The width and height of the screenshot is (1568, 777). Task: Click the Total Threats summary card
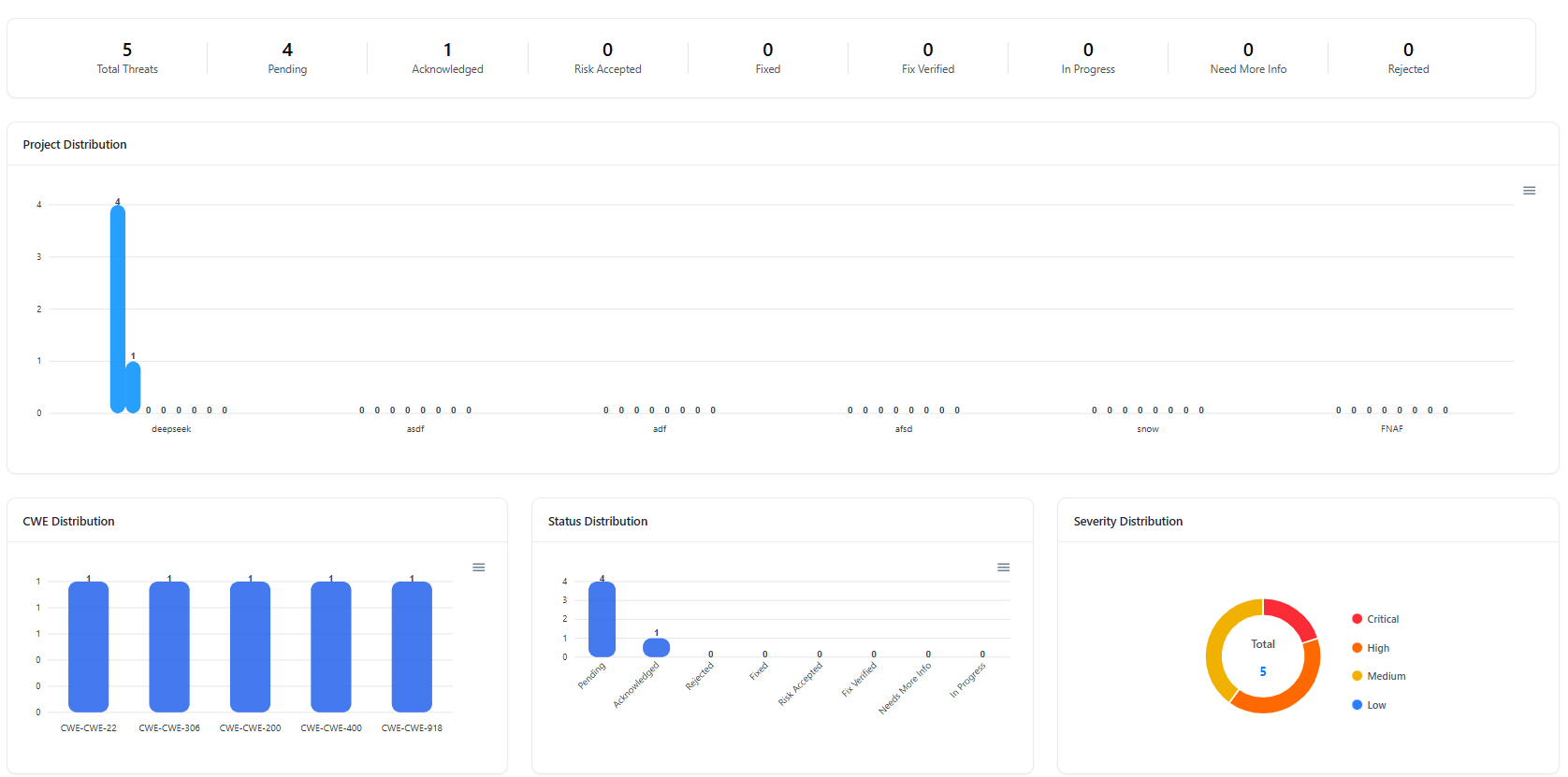click(x=127, y=58)
